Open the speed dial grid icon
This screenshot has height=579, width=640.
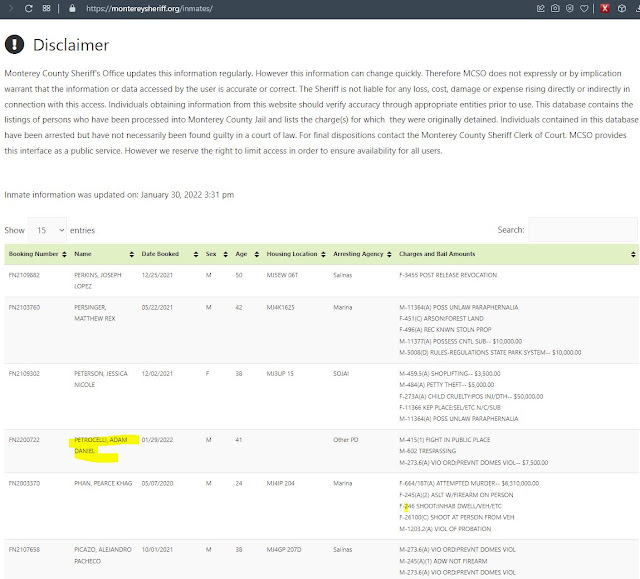click(47, 8)
